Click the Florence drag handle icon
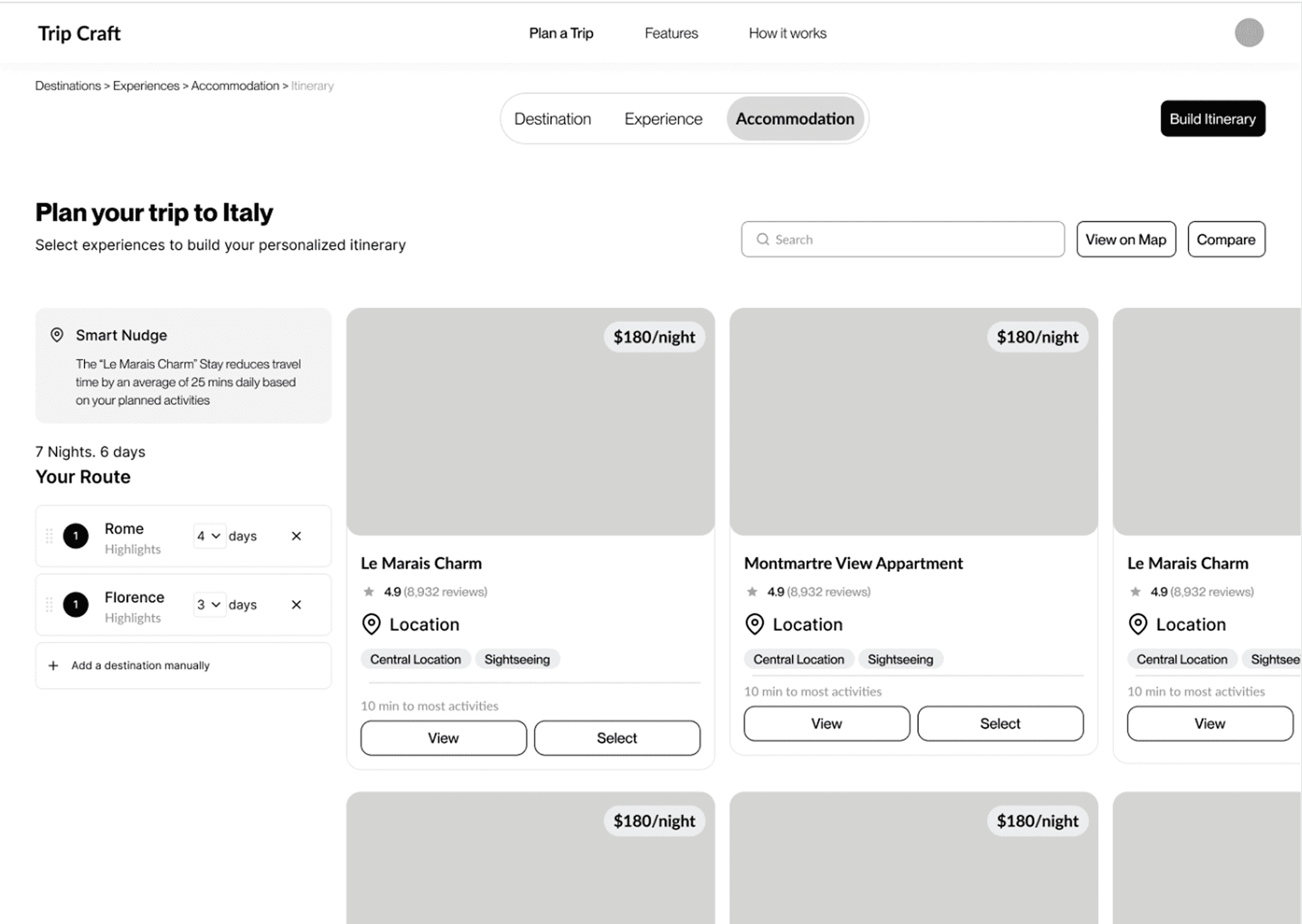This screenshot has width=1302, height=924. pos(49,605)
